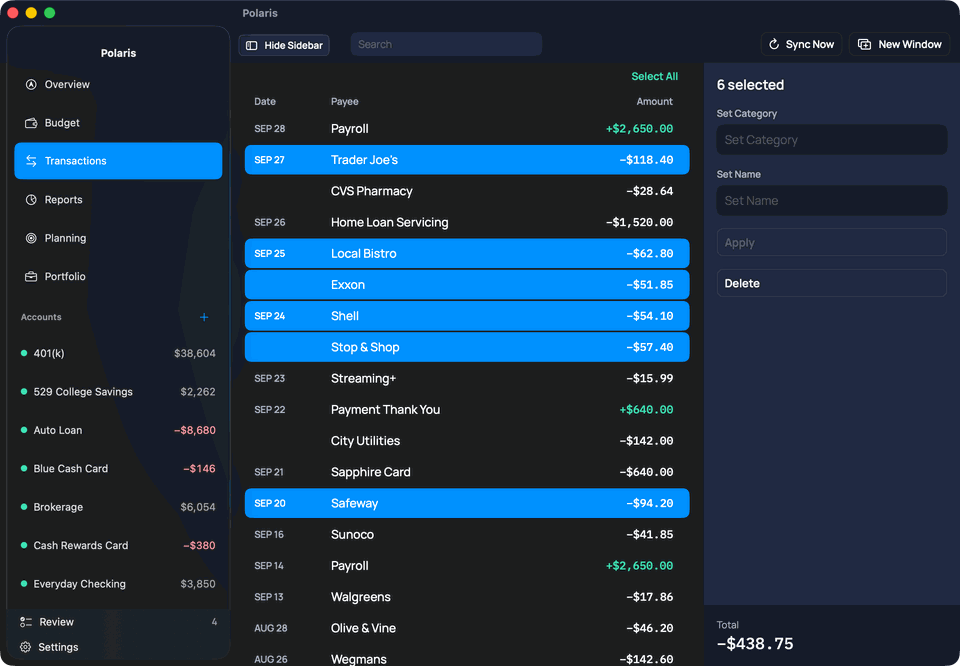960x666 pixels.
Task: Select the CVS Pharmacy transaction
Action: tap(467, 191)
